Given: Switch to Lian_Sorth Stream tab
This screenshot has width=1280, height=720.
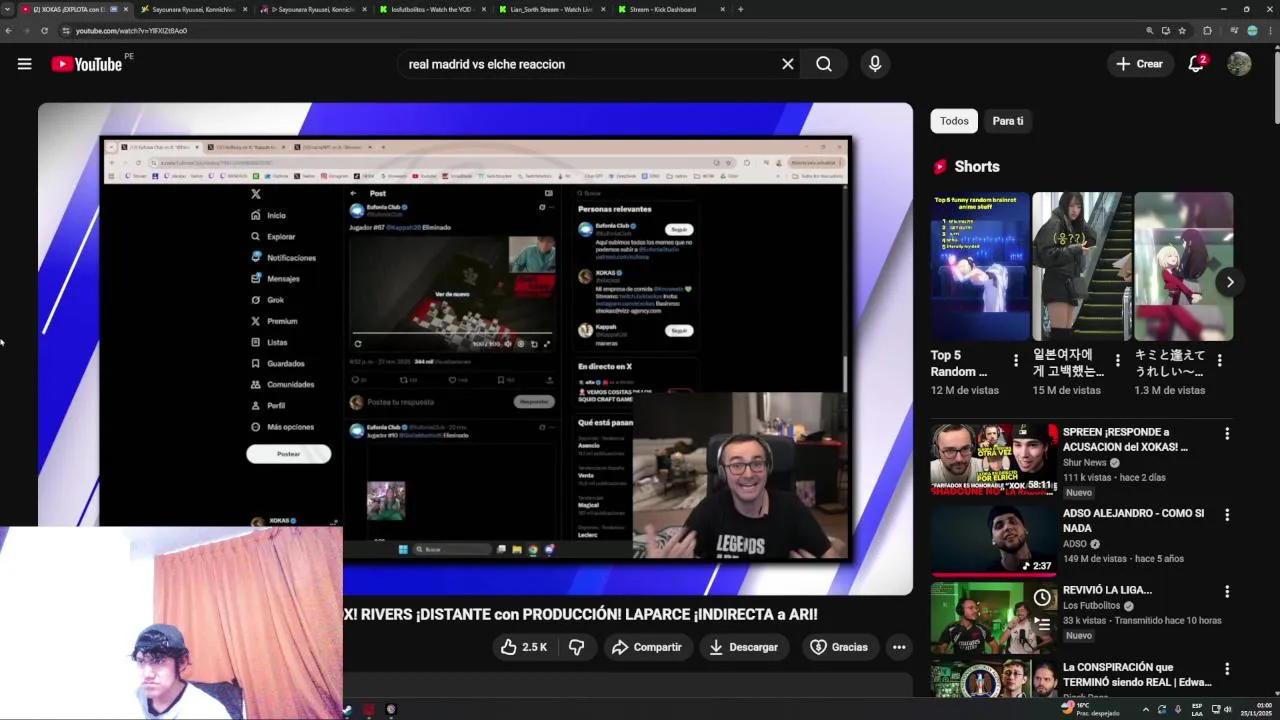Looking at the screenshot, I should coord(550,9).
